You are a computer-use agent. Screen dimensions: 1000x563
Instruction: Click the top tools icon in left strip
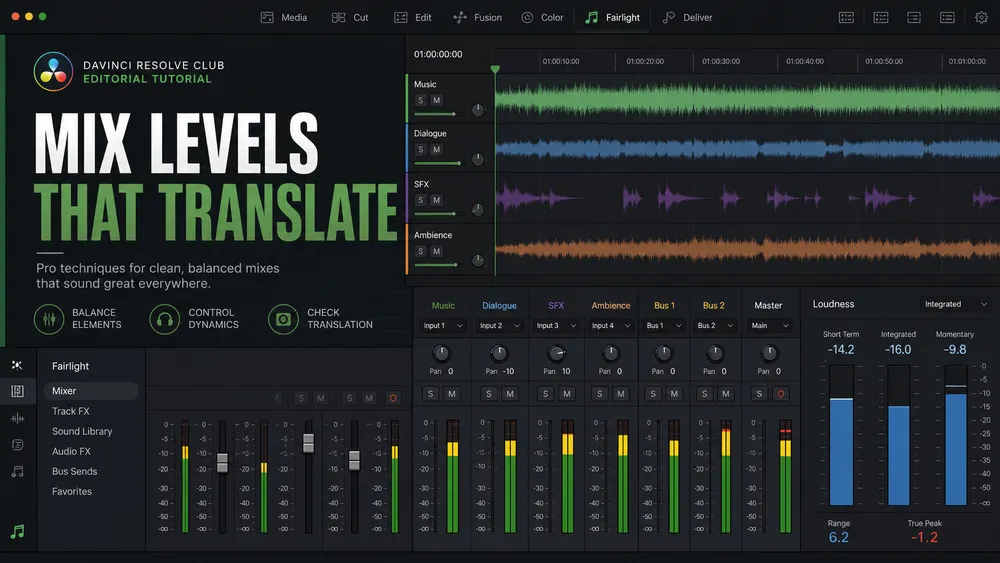point(17,365)
